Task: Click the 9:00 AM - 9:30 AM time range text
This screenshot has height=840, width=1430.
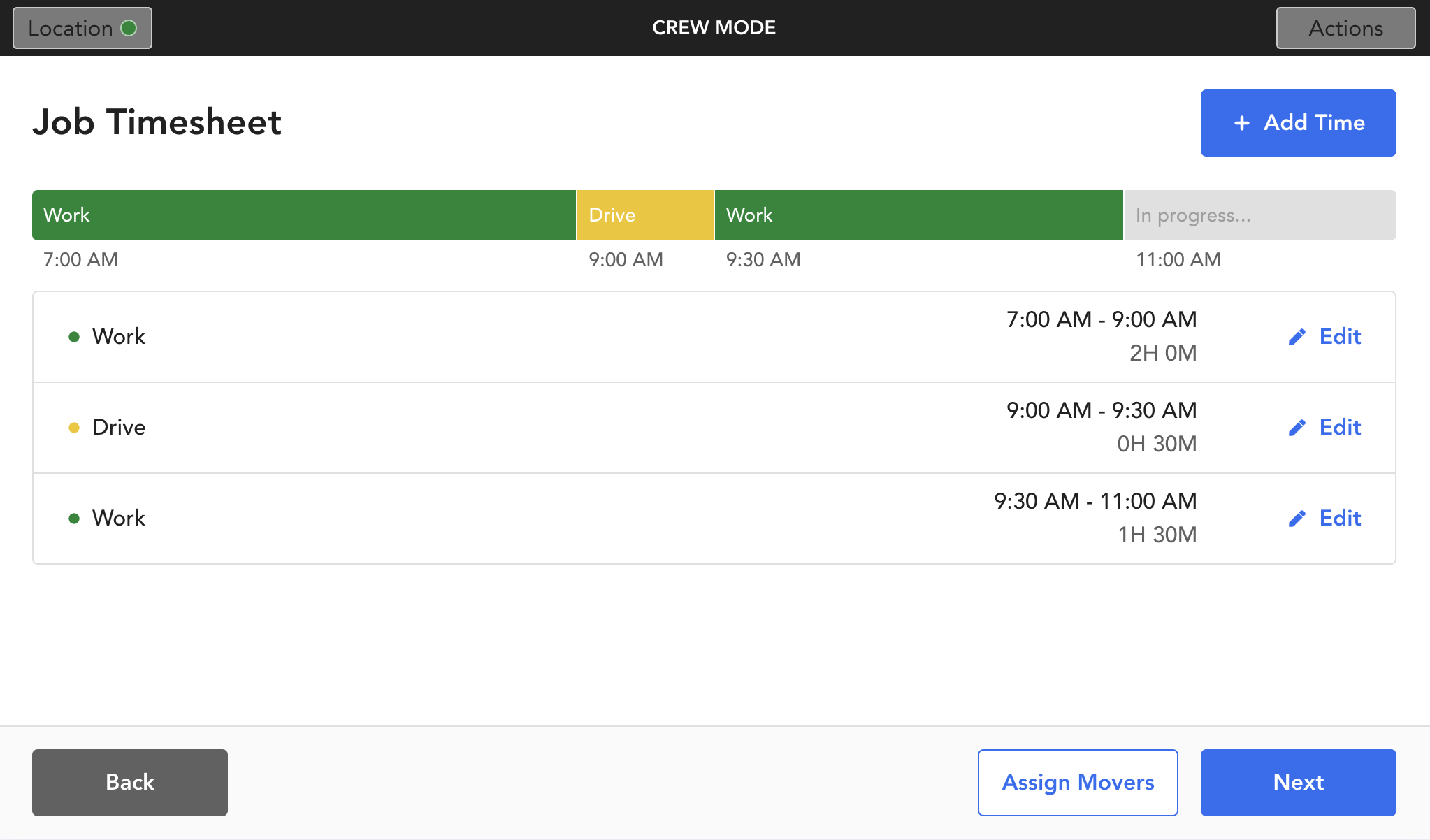Action: tap(1102, 410)
